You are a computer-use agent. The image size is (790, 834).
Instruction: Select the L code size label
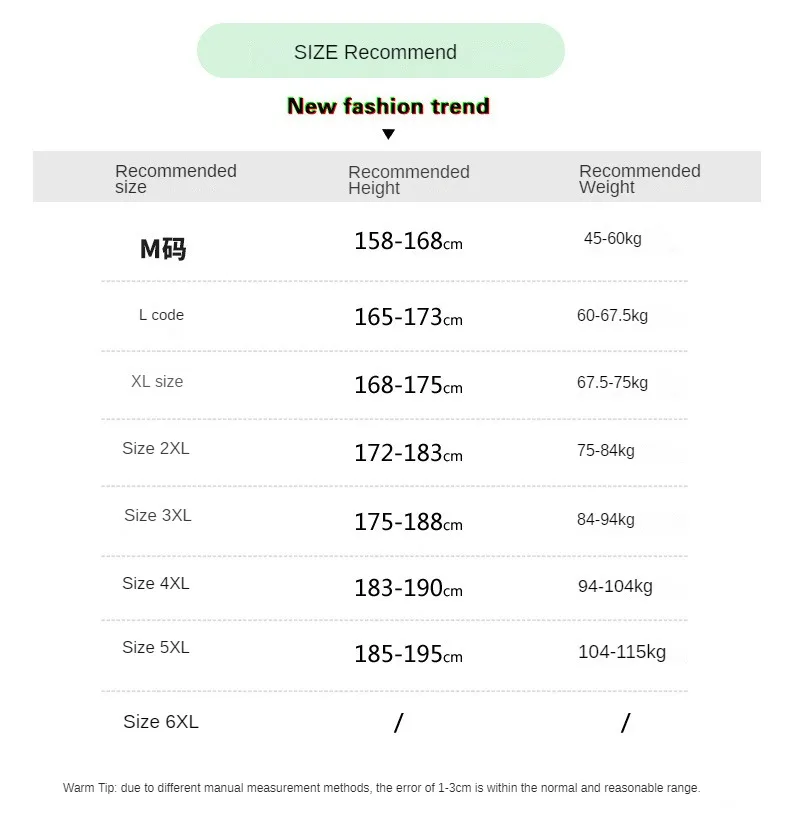(x=161, y=315)
